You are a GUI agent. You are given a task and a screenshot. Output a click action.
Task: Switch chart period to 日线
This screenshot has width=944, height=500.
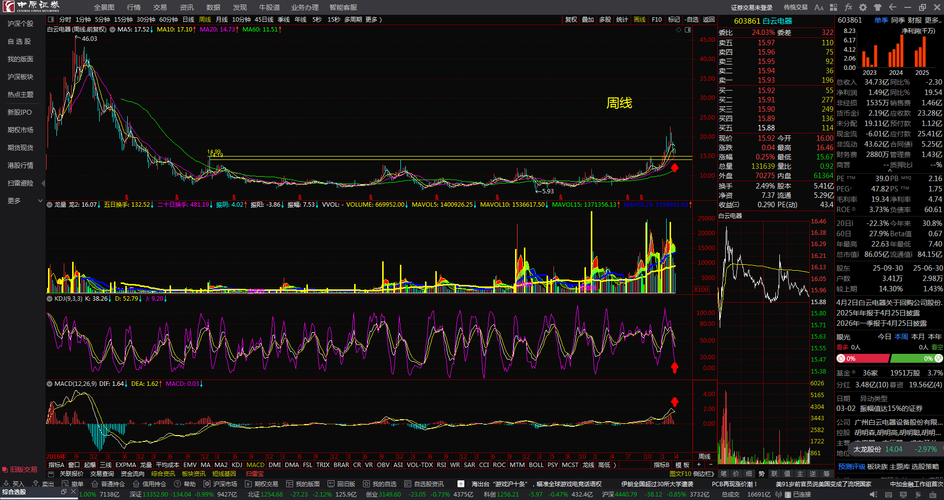click(188, 19)
